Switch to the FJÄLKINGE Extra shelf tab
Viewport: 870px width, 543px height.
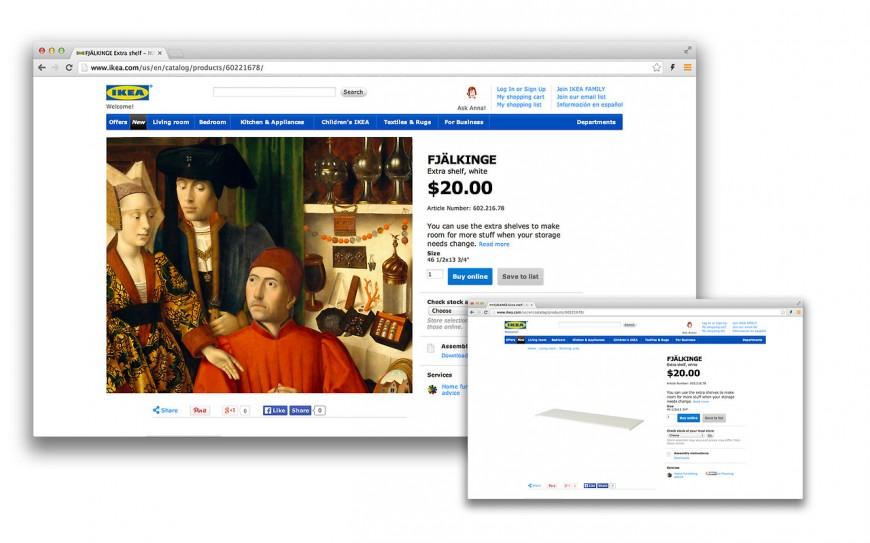coord(119,53)
